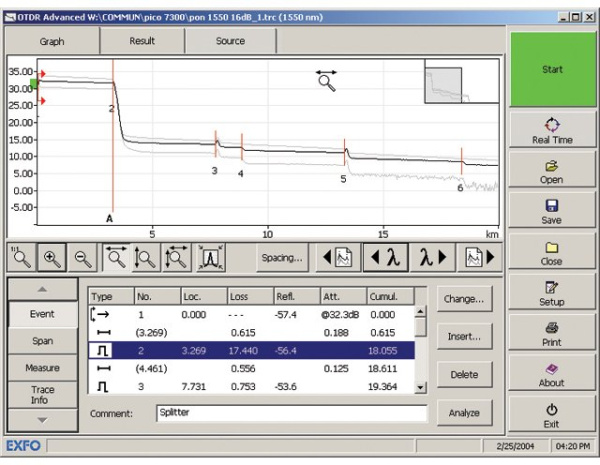Click the event table scroll-down arrow
Viewport: 600px width, 465px height.
[x=420, y=388]
